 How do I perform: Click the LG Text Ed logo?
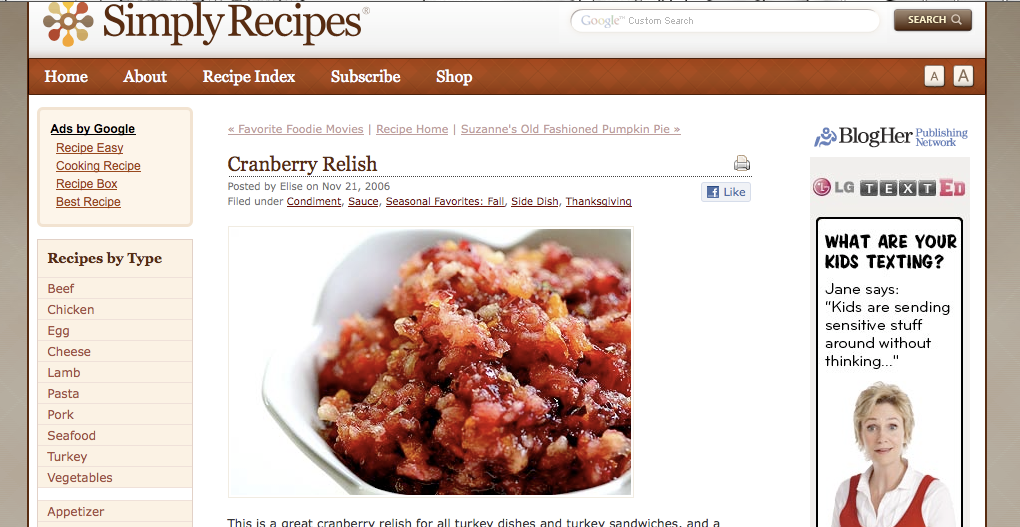coord(889,187)
